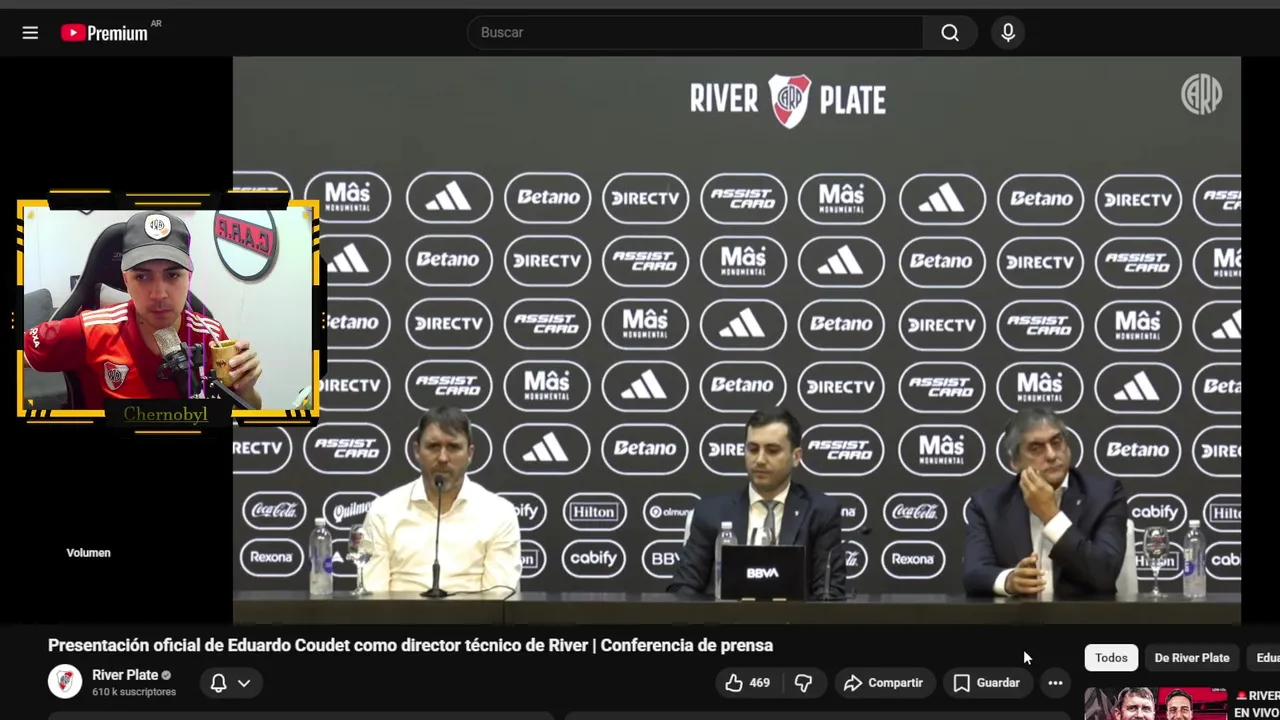This screenshot has height=720, width=1280.
Task: Click the streamer webcam overlay labeled Chernobyl
Action: pyautogui.click(x=168, y=313)
